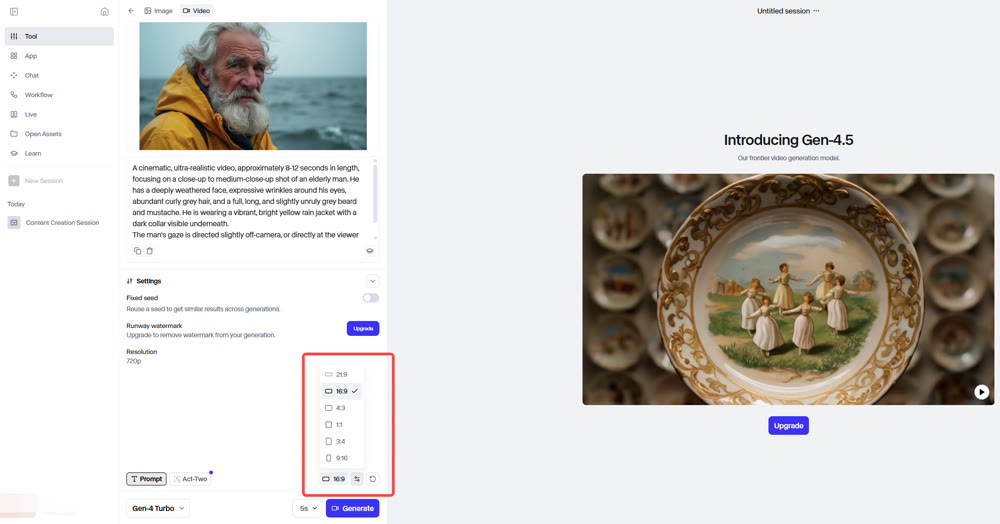Switch to the Image tab

click(158, 11)
